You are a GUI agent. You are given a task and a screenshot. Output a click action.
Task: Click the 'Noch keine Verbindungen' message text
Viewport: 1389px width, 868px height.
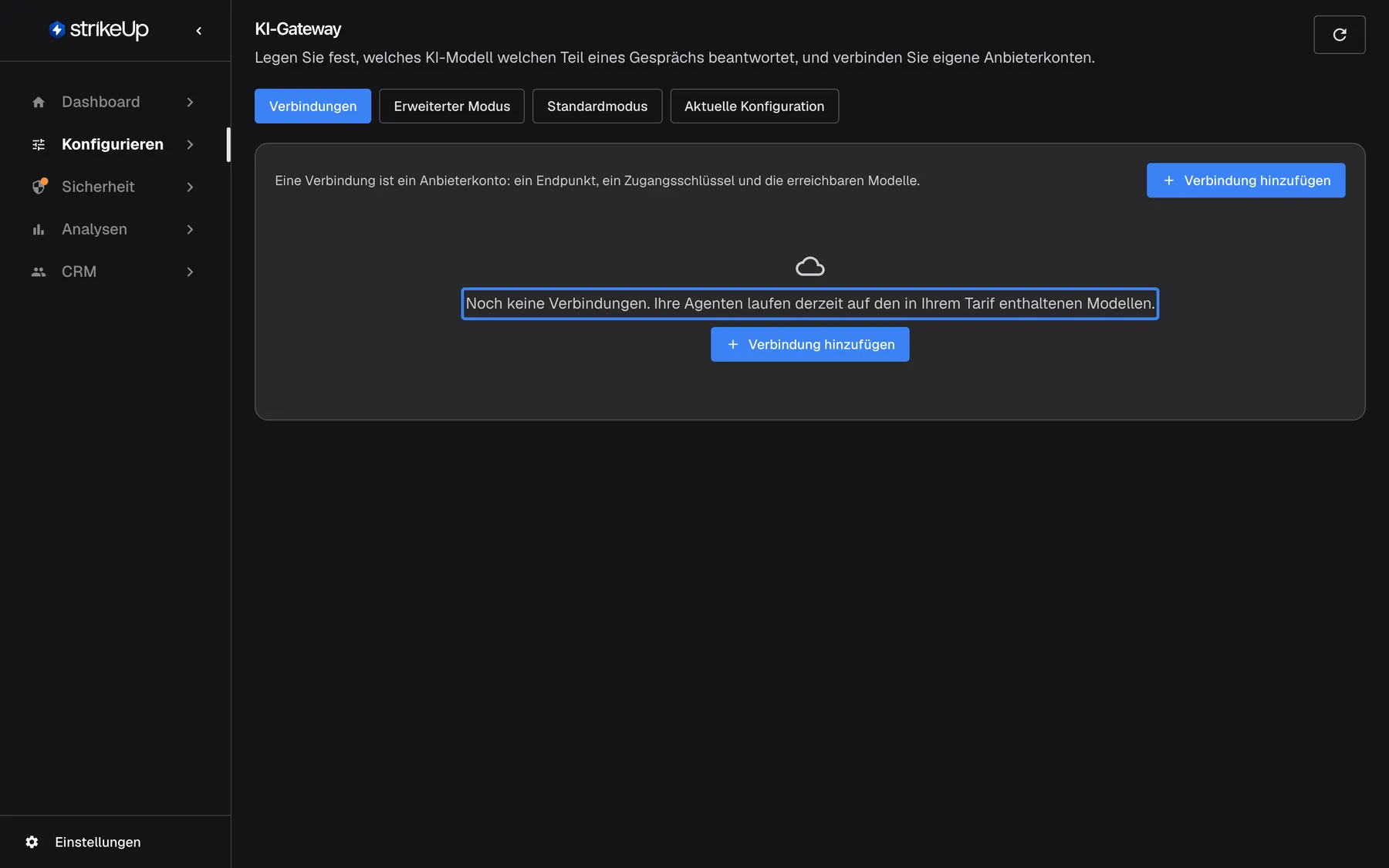[810, 303]
